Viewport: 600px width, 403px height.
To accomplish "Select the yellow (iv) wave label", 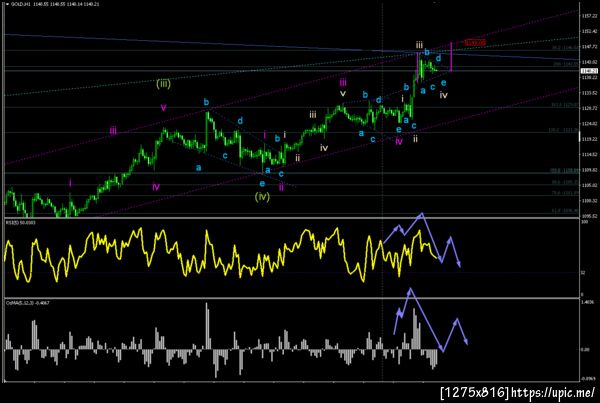I will coord(262,197).
